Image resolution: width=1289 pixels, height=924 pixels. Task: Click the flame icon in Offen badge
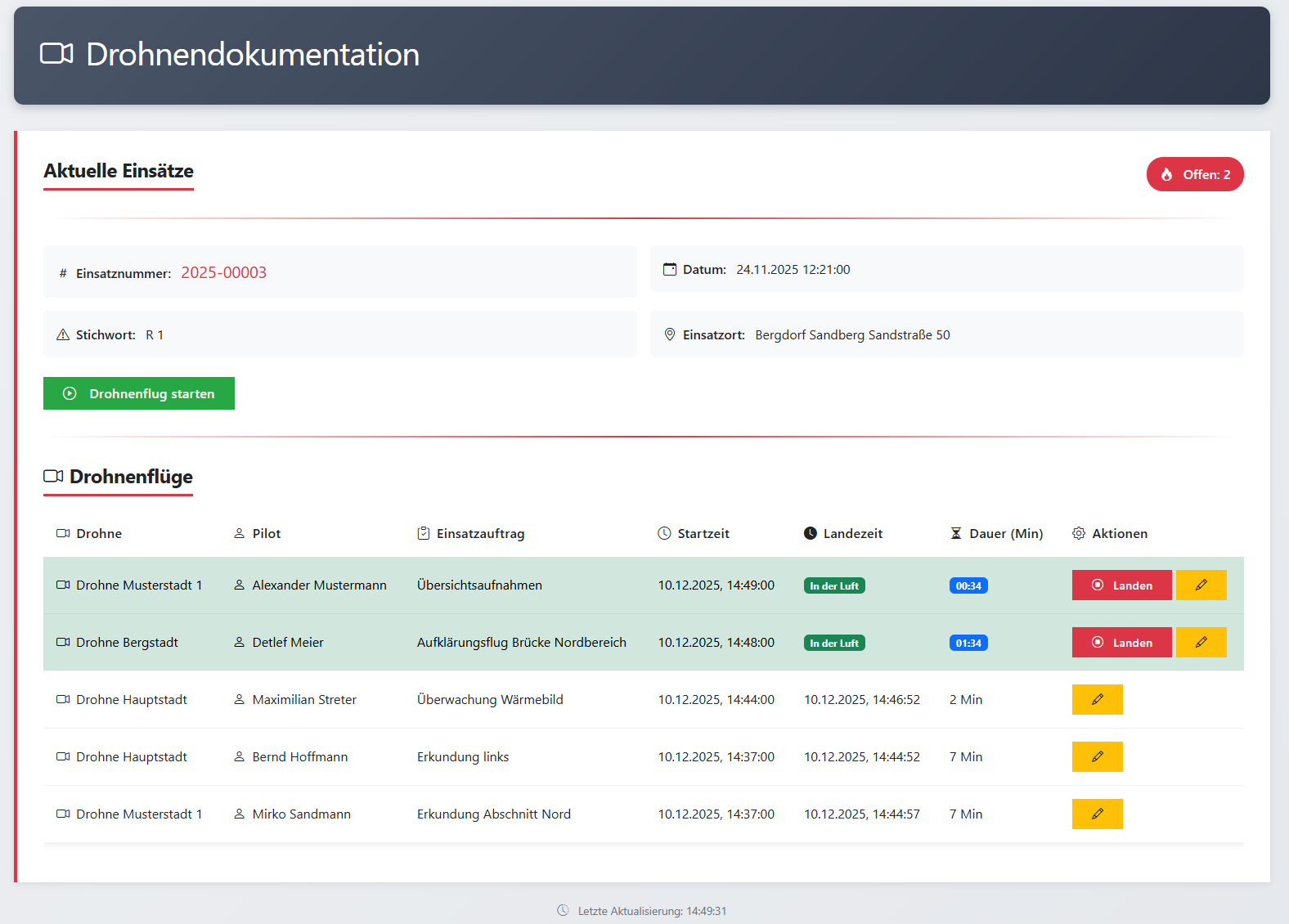pos(1166,174)
